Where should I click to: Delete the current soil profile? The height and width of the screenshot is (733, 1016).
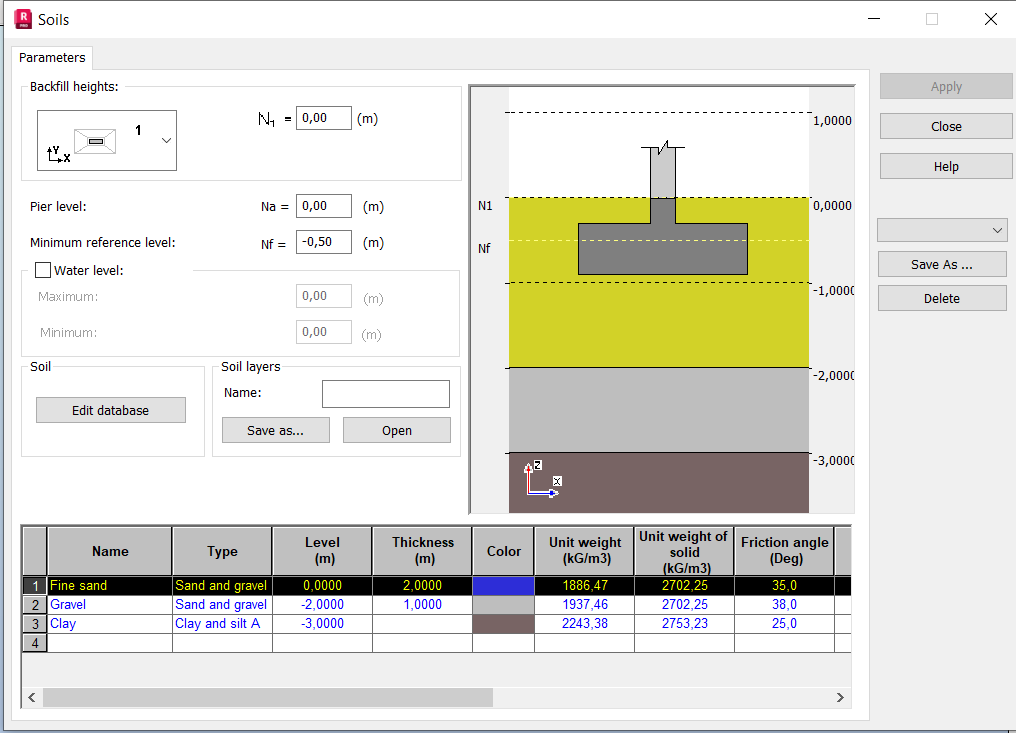941,298
